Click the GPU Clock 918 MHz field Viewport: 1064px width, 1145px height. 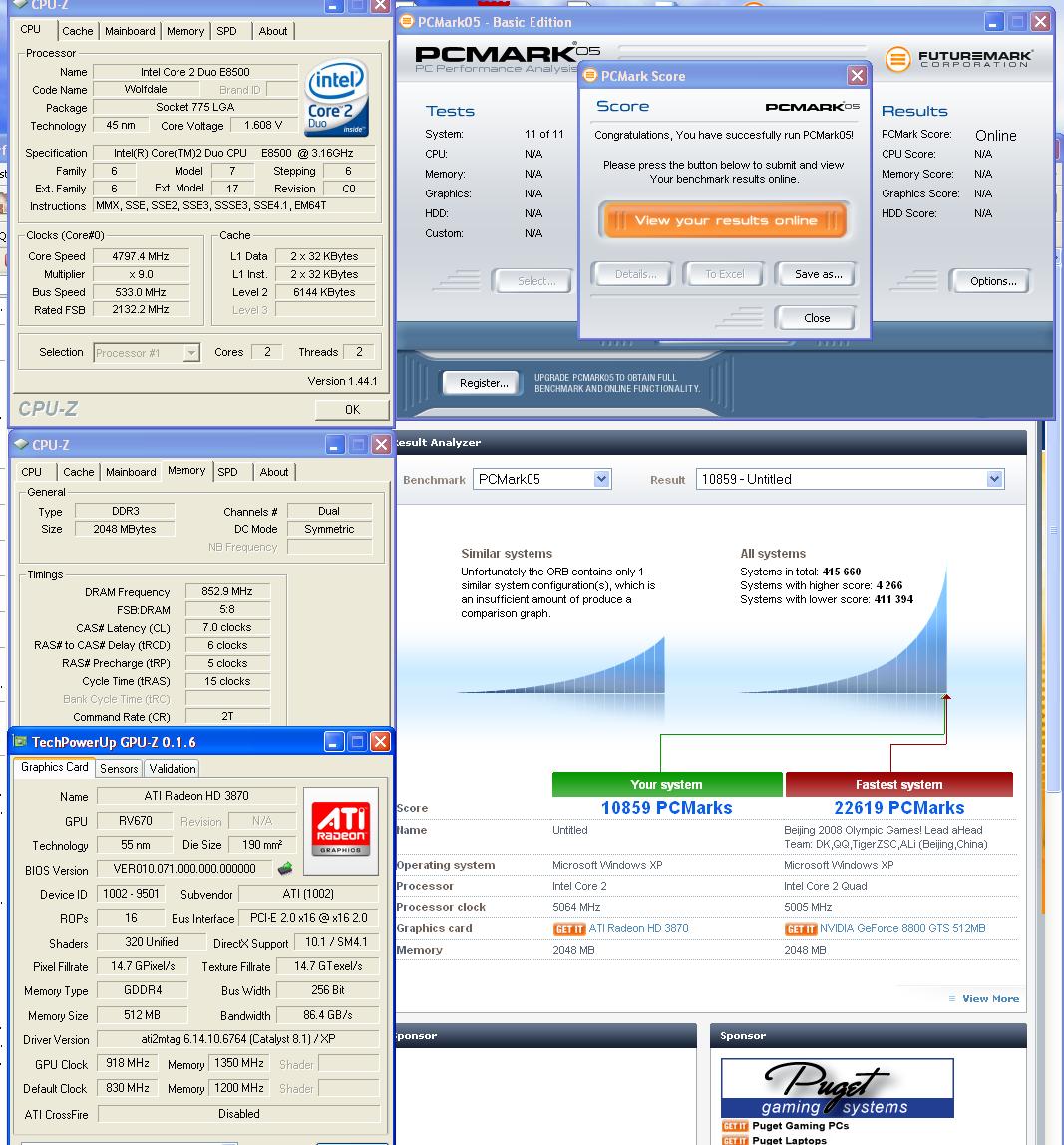128,1063
